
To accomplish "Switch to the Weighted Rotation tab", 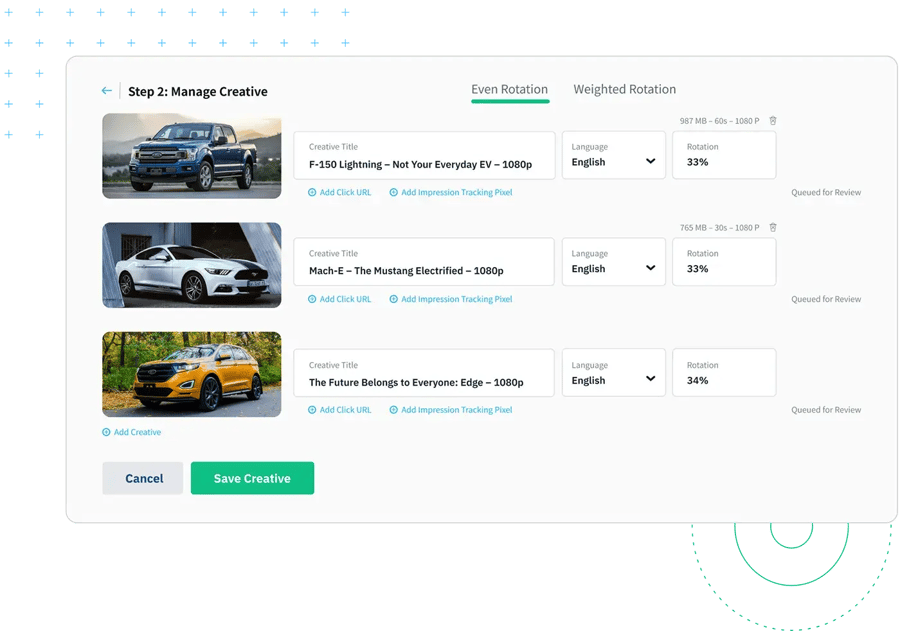I will point(624,90).
